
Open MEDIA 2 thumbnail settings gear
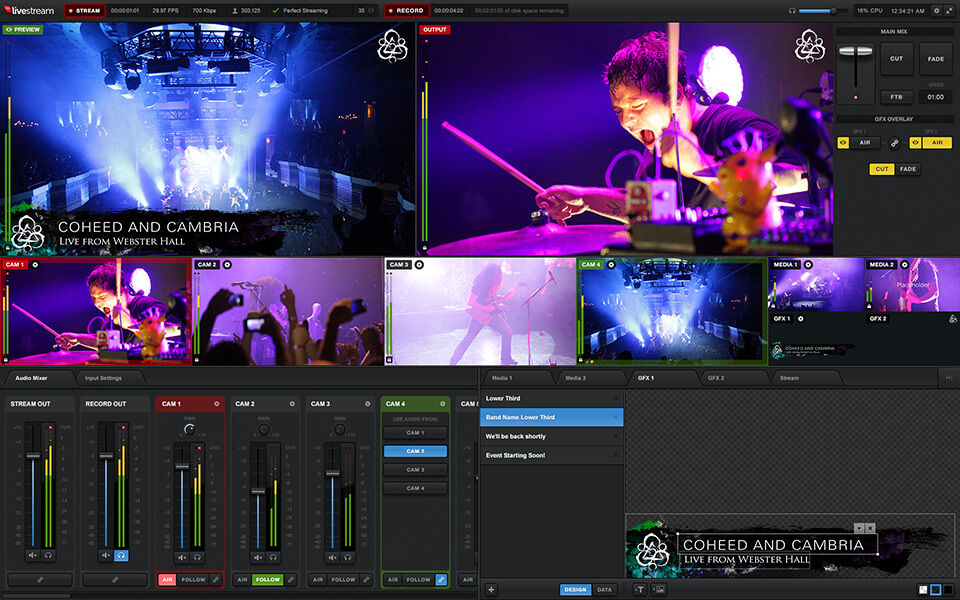tap(904, 264)
